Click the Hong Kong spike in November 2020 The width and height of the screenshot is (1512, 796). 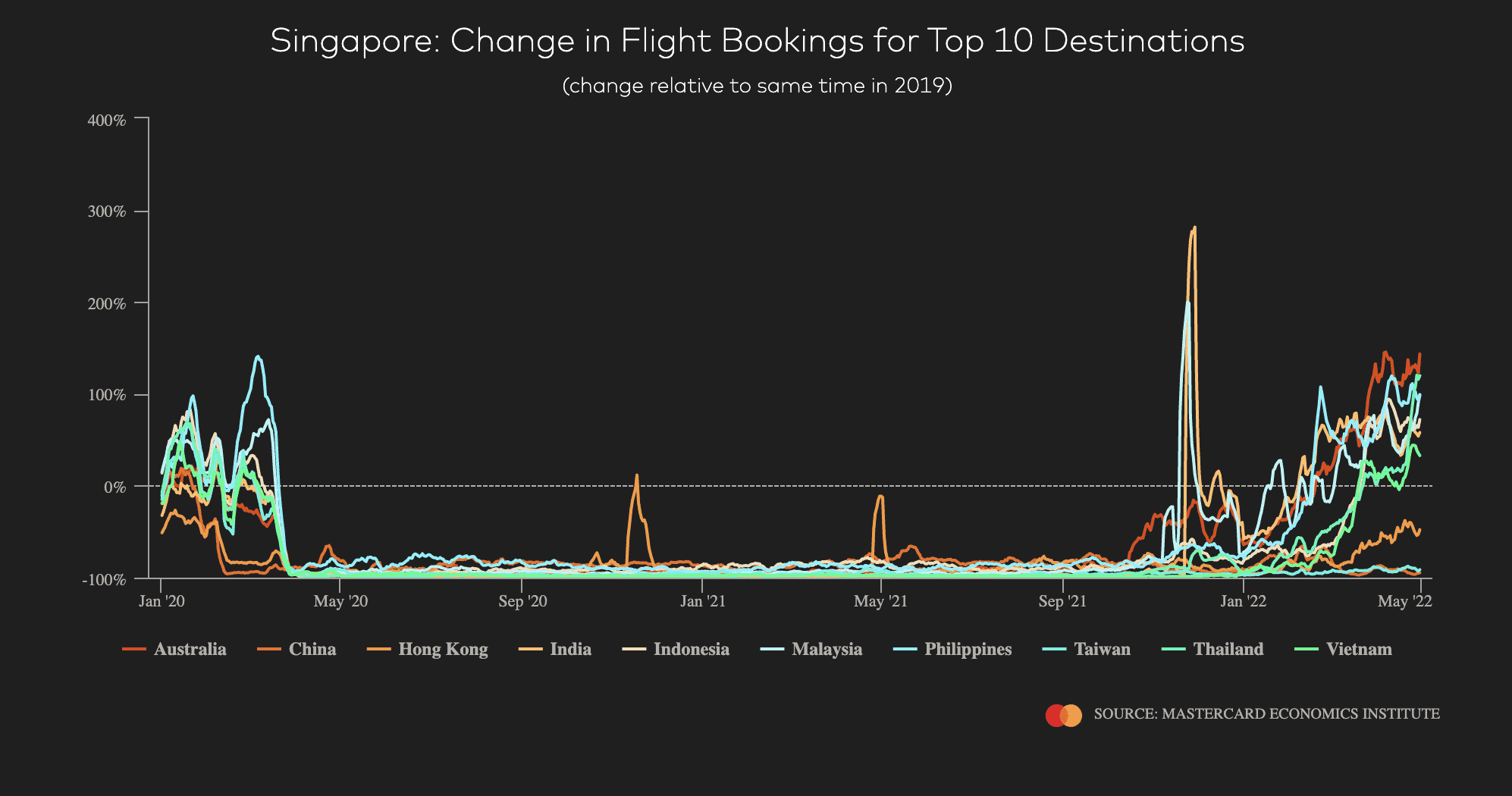[636, 476]
